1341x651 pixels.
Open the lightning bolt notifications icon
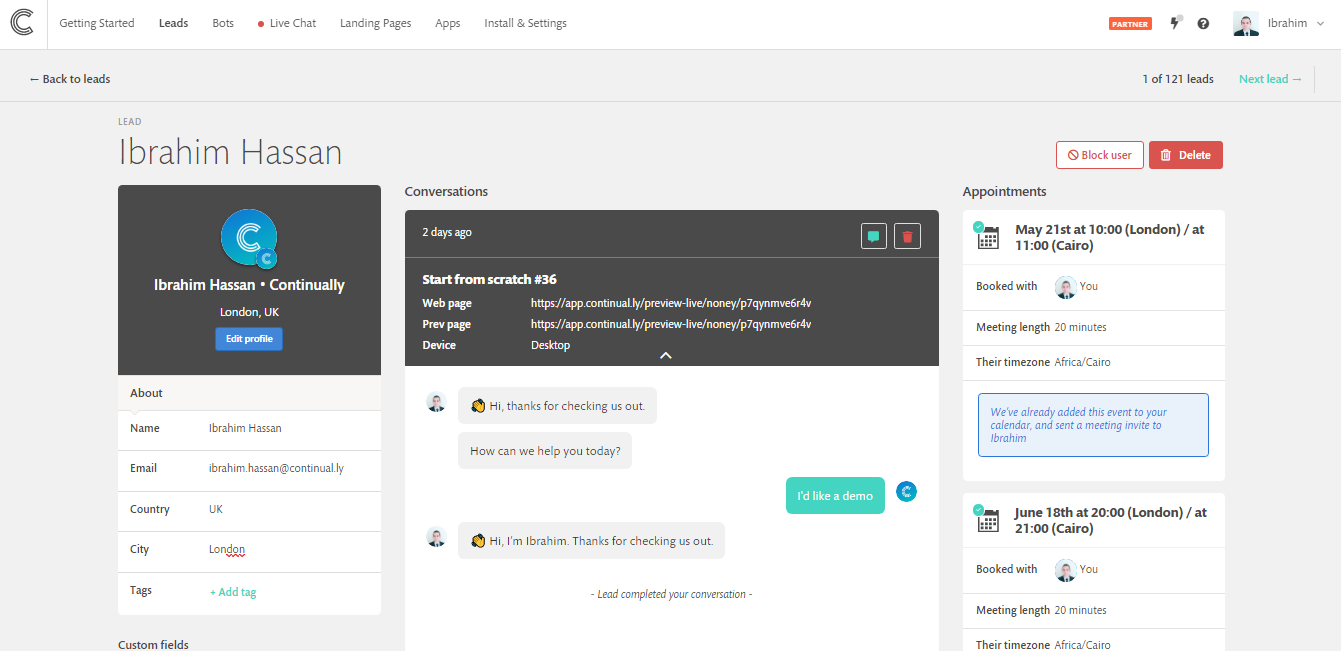point(1176,23)
